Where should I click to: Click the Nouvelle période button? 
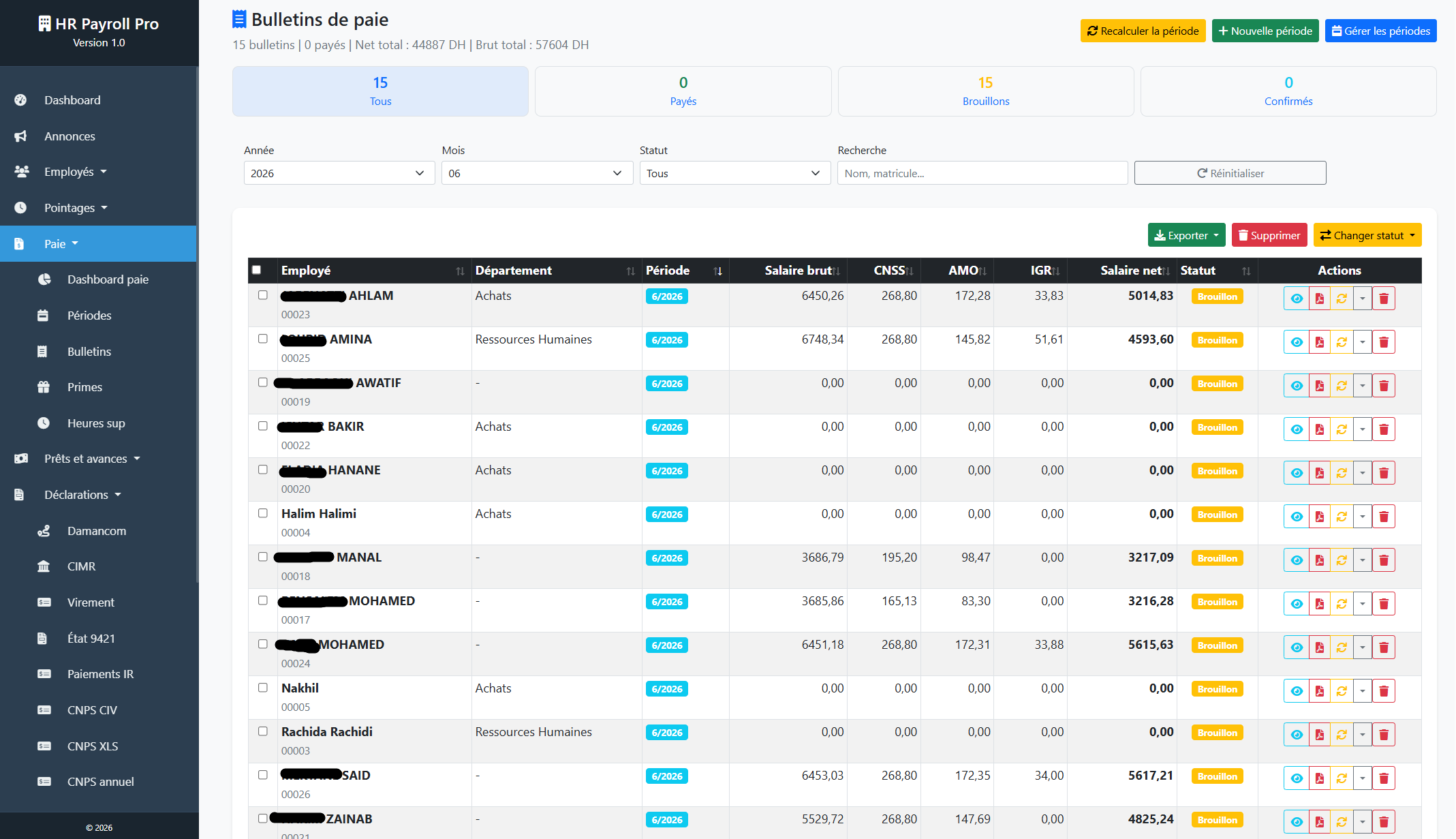[1265, 31]
